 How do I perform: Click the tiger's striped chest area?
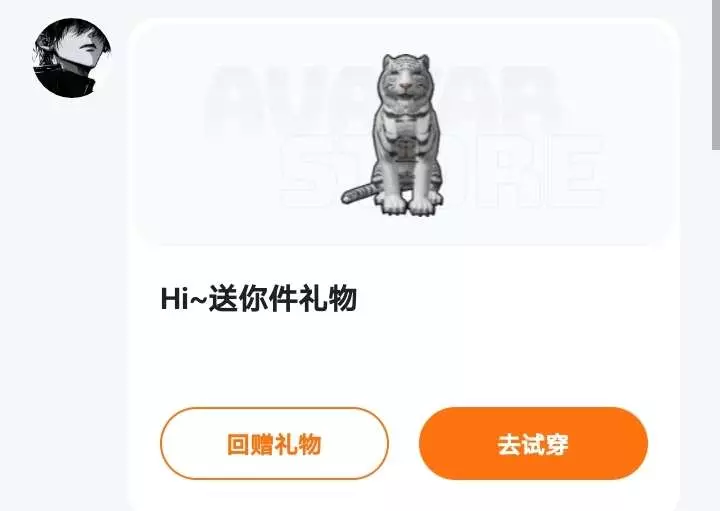(x=405, y=135)
